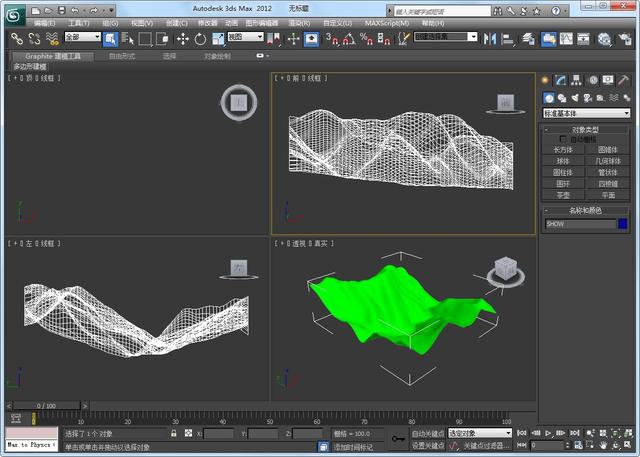Open the MAXScript menu
Screen dimensions: 640x457
coord(387,23)
